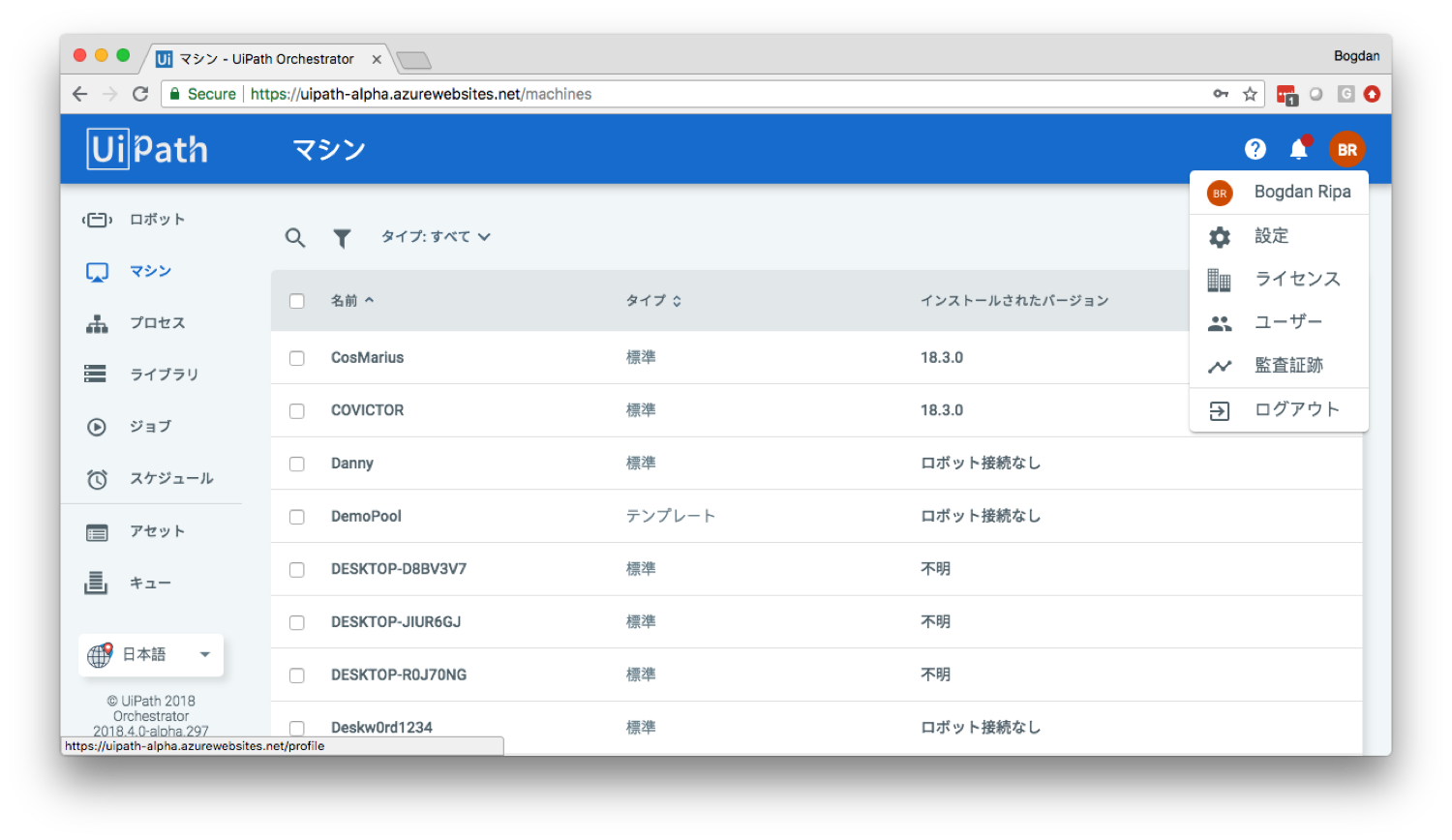Select 設定 from user menu
1452x840 pixels.
point(1271,236)
